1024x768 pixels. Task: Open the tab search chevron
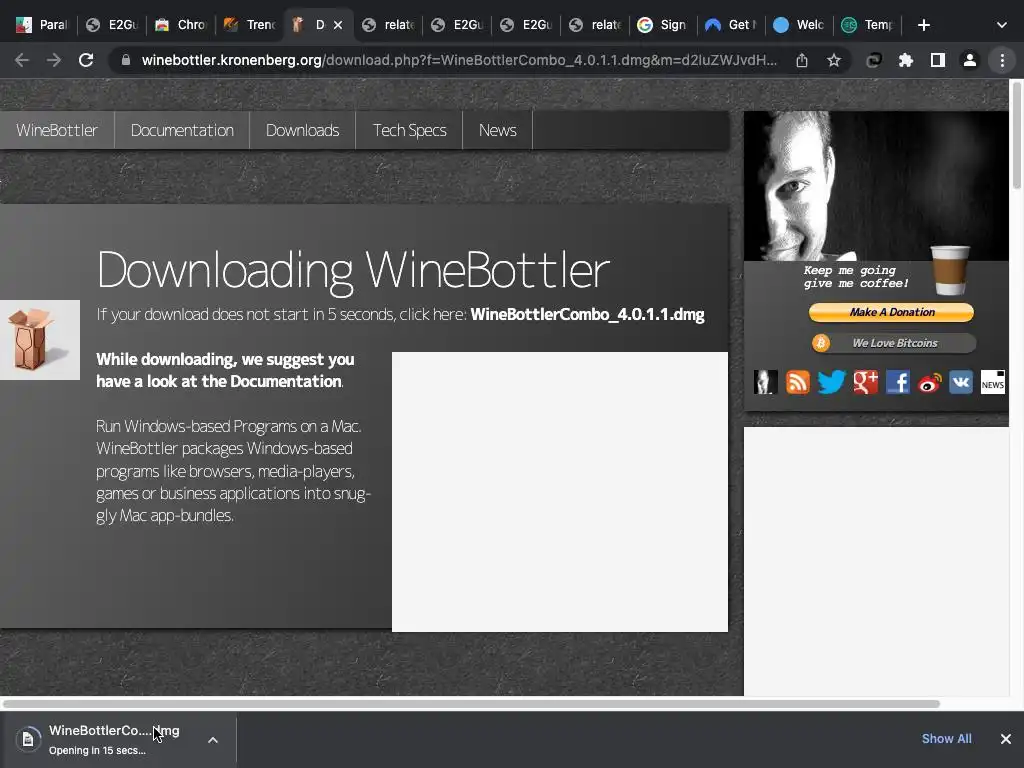(x=1002, y=25)
